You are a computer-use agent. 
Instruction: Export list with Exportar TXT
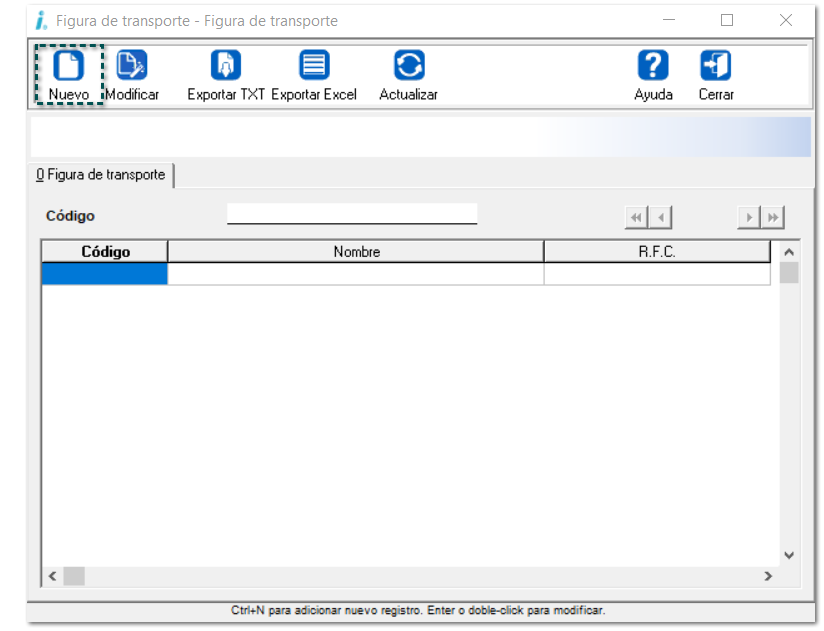pos(226,66)
